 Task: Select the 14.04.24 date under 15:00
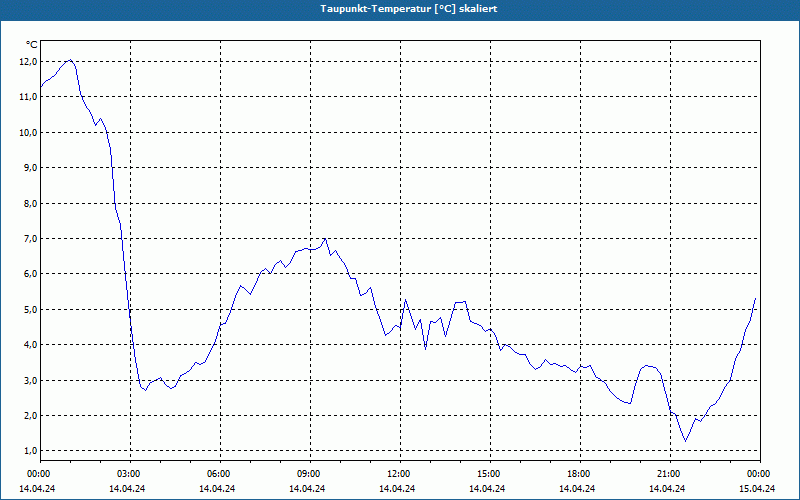click(487, 488)
